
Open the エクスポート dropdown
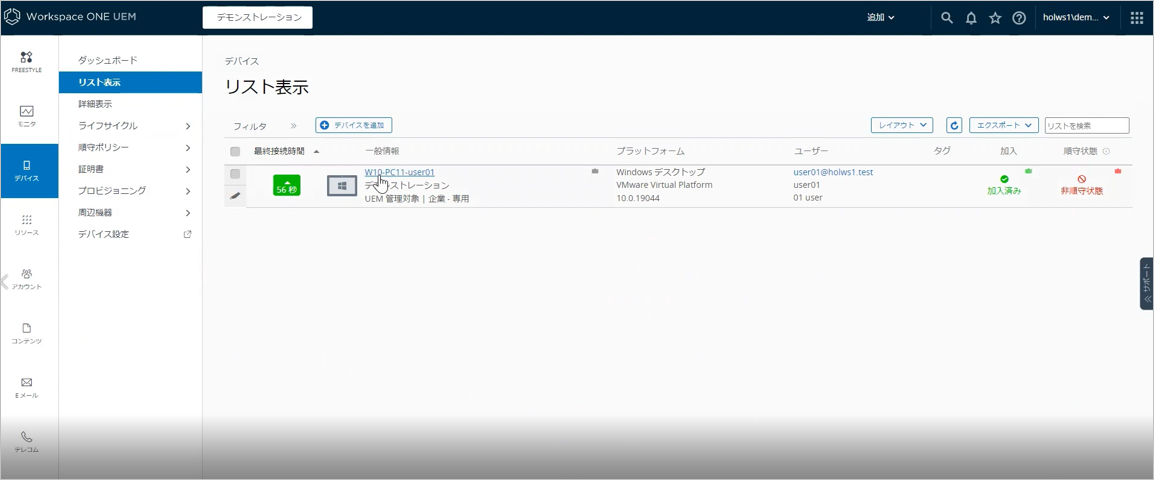(x=1004, y=125)
